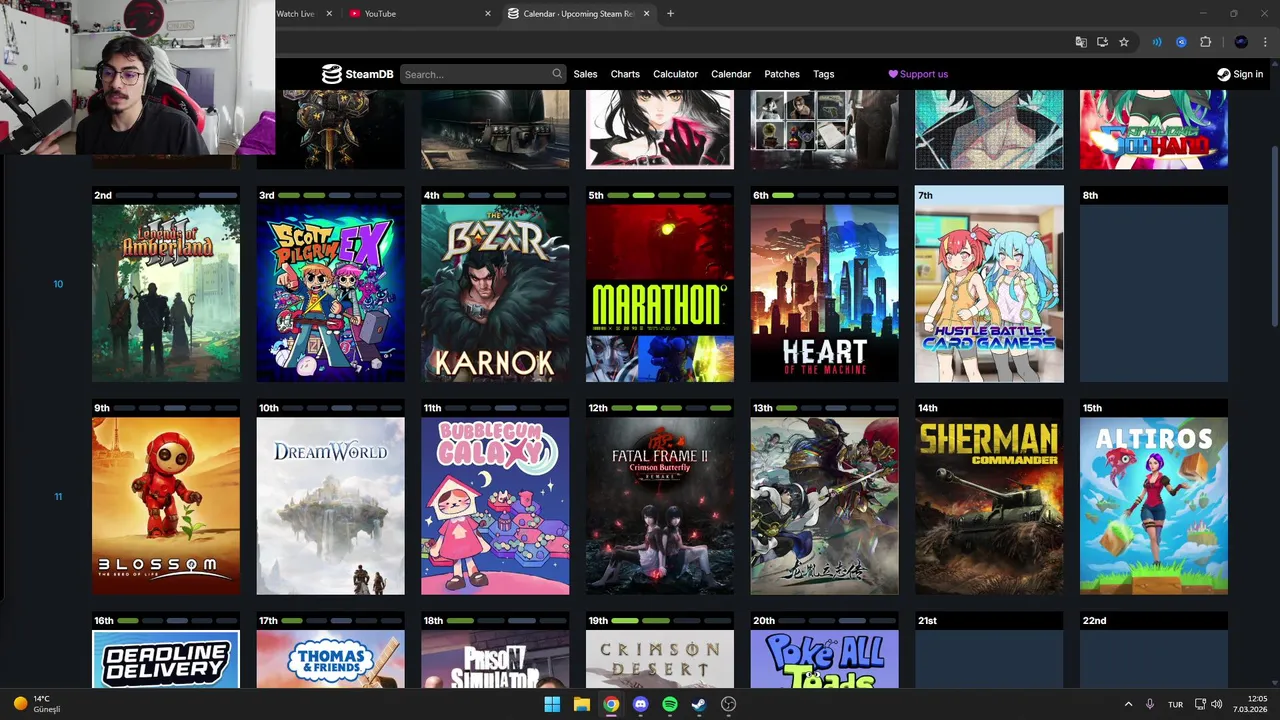The height and width of the screenshot is (720, 1280).
Task: Bookmark this page with the star icon
Action: [1124, 42]
